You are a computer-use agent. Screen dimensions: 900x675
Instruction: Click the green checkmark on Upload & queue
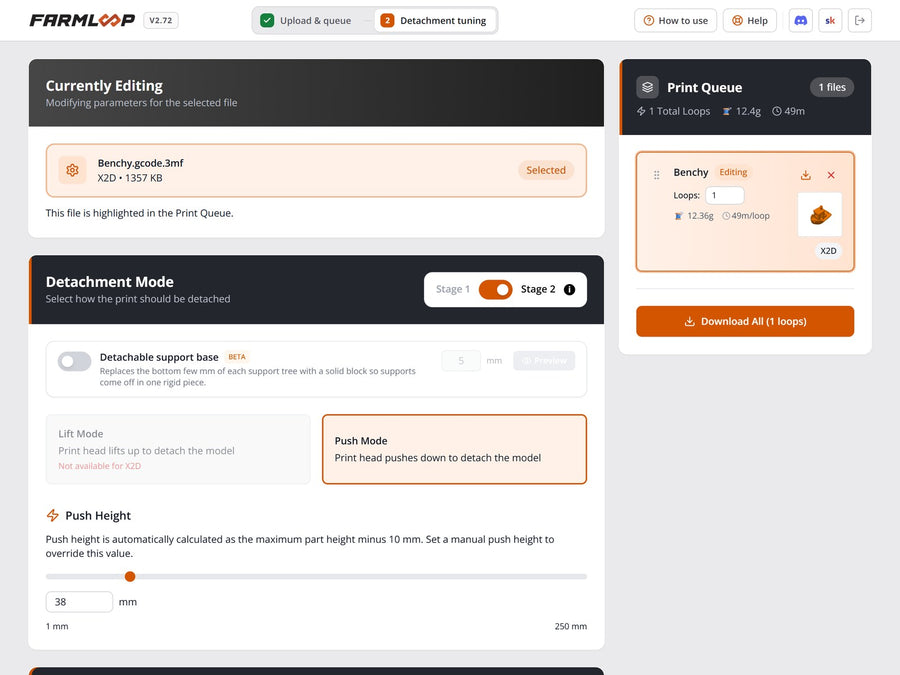pyautogui.click(x=267, y=21)
